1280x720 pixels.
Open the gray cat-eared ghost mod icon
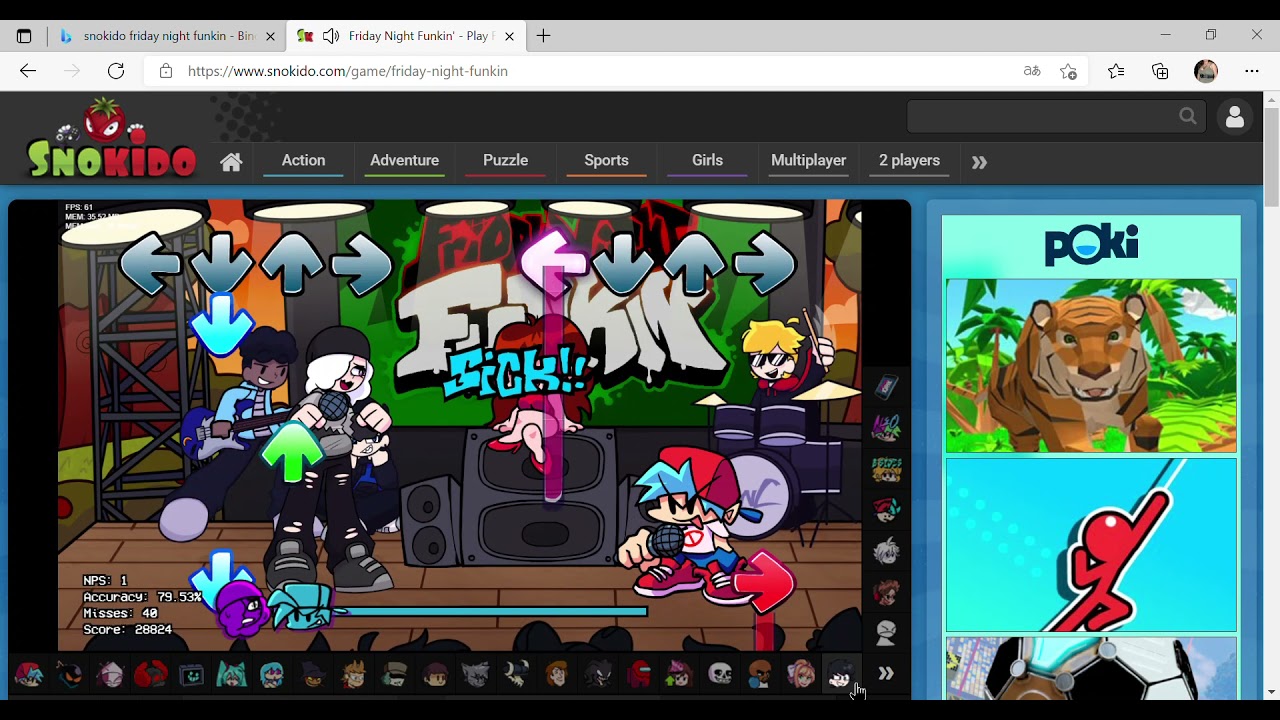(475, 675)
